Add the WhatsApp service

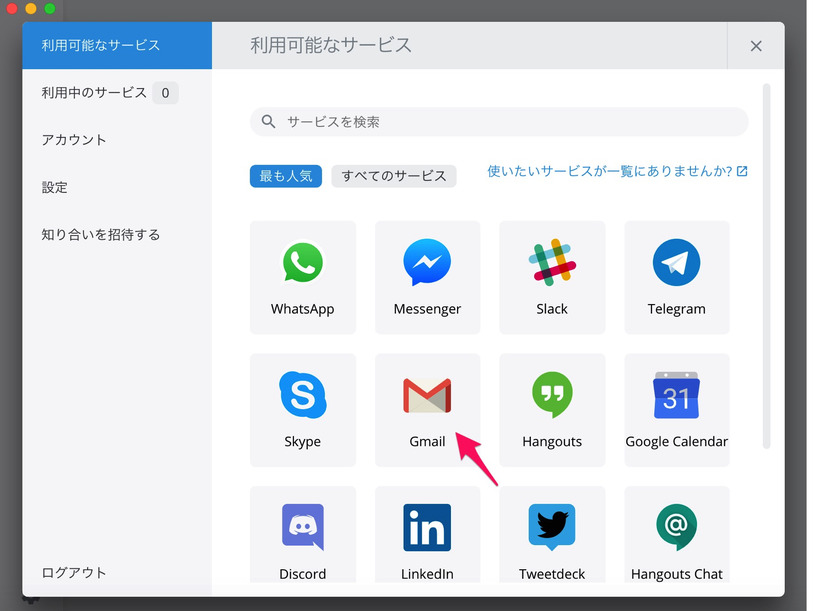302,277
